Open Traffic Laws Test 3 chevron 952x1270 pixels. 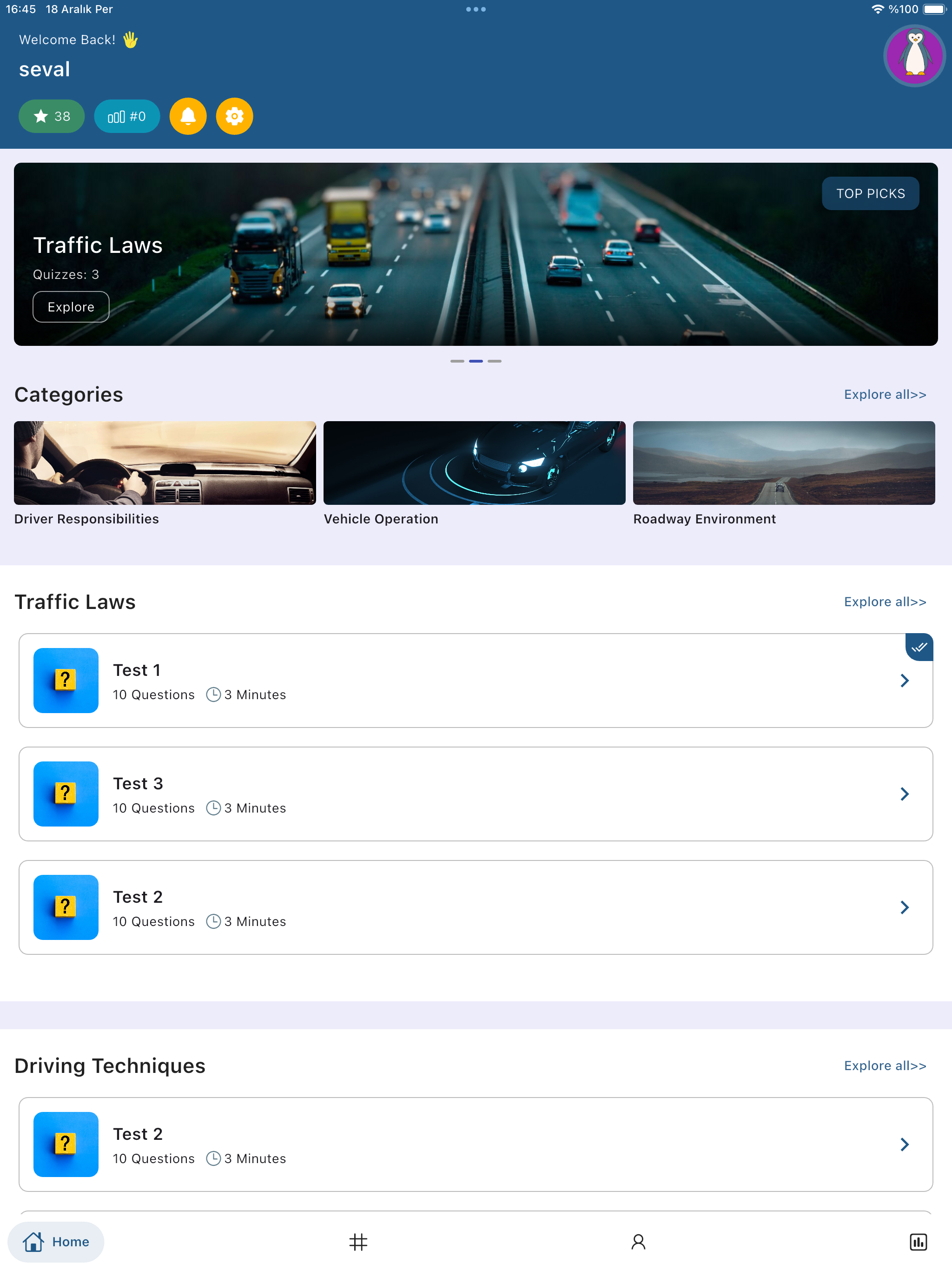coord(904,794)
